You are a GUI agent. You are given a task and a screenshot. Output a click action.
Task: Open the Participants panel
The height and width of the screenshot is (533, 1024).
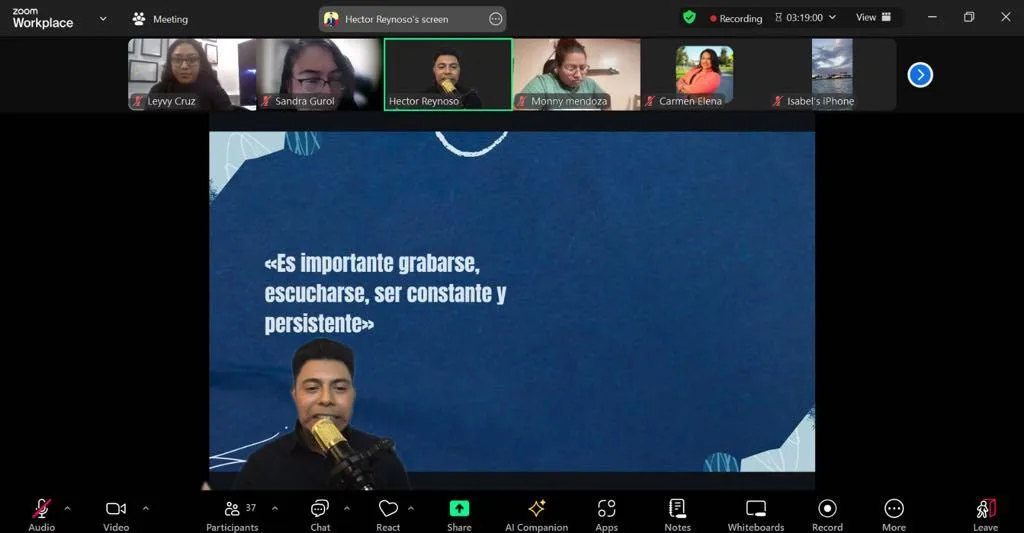click(x=232, y=515)
